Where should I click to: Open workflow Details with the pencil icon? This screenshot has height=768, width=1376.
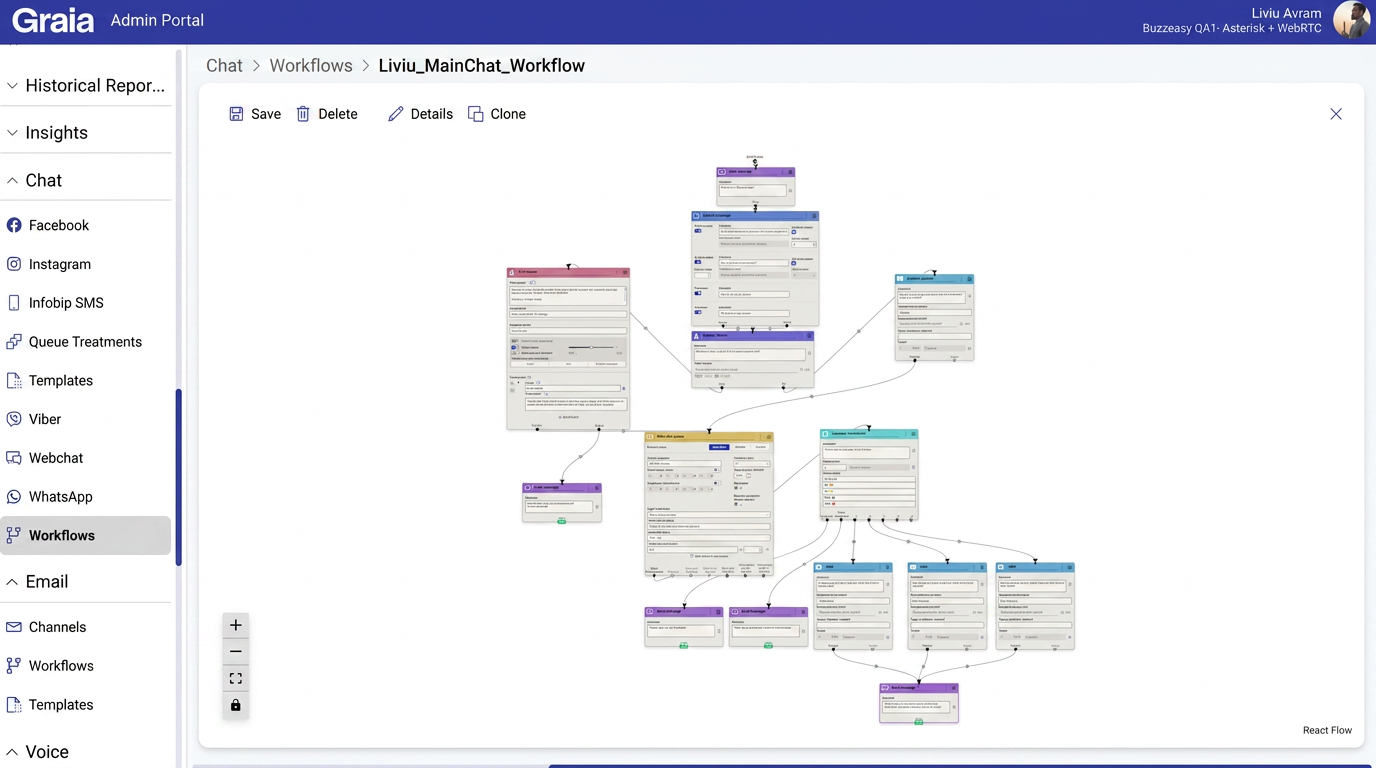pos(396,114)
